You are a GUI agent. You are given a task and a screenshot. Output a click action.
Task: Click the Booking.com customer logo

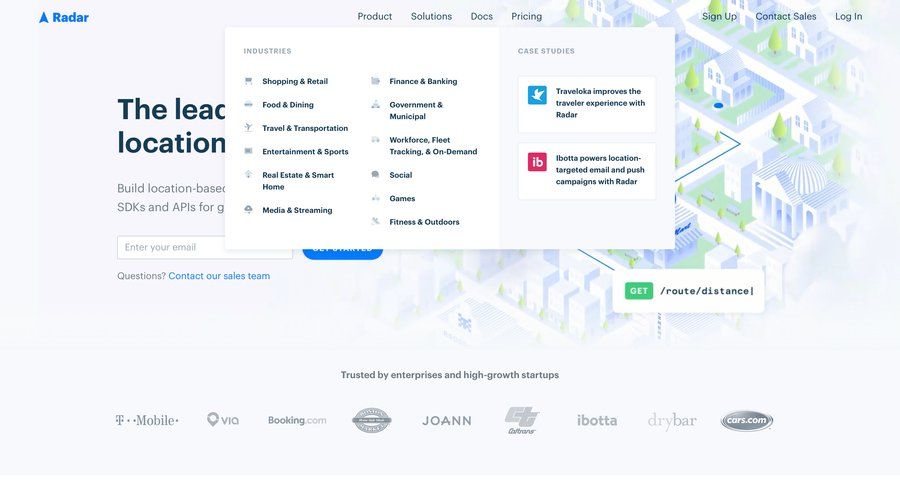tap(297, 420)
